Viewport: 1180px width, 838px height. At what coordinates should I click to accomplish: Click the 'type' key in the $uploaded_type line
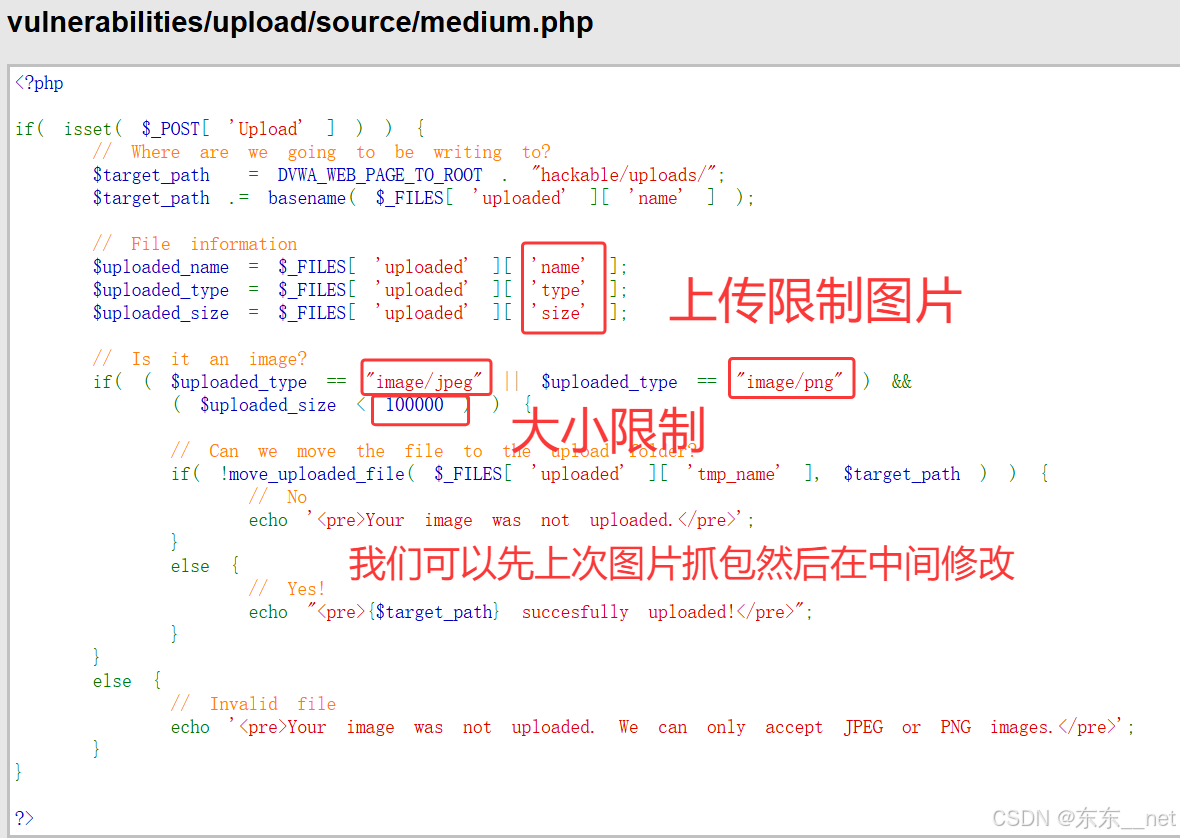pos(560,290)
